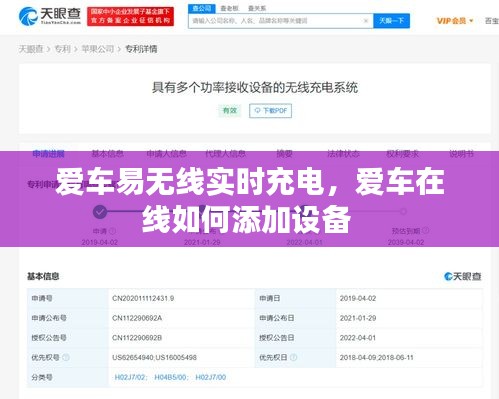This screenshot has width=499, height=399.
Task: Click the 申请日 value 2019-04-02 in the table
Action: point(358,298)
